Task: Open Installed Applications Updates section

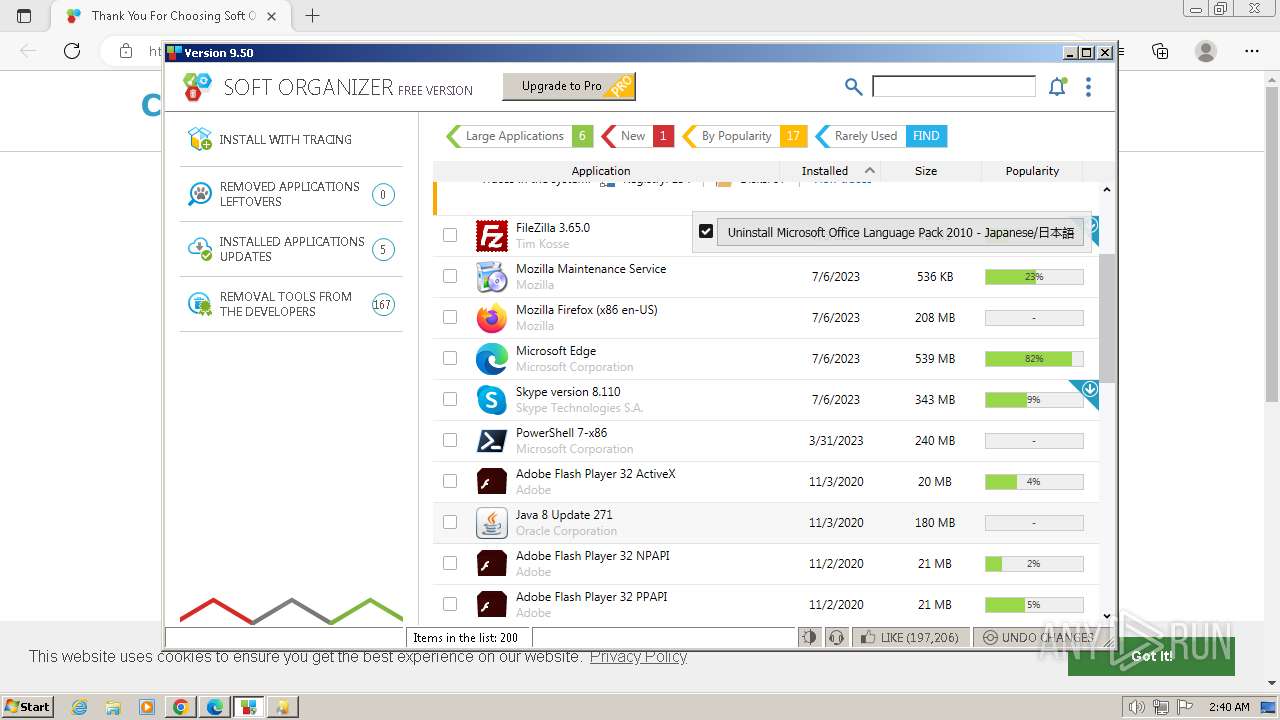Action: pyautogui.click(x=291, y=249)
